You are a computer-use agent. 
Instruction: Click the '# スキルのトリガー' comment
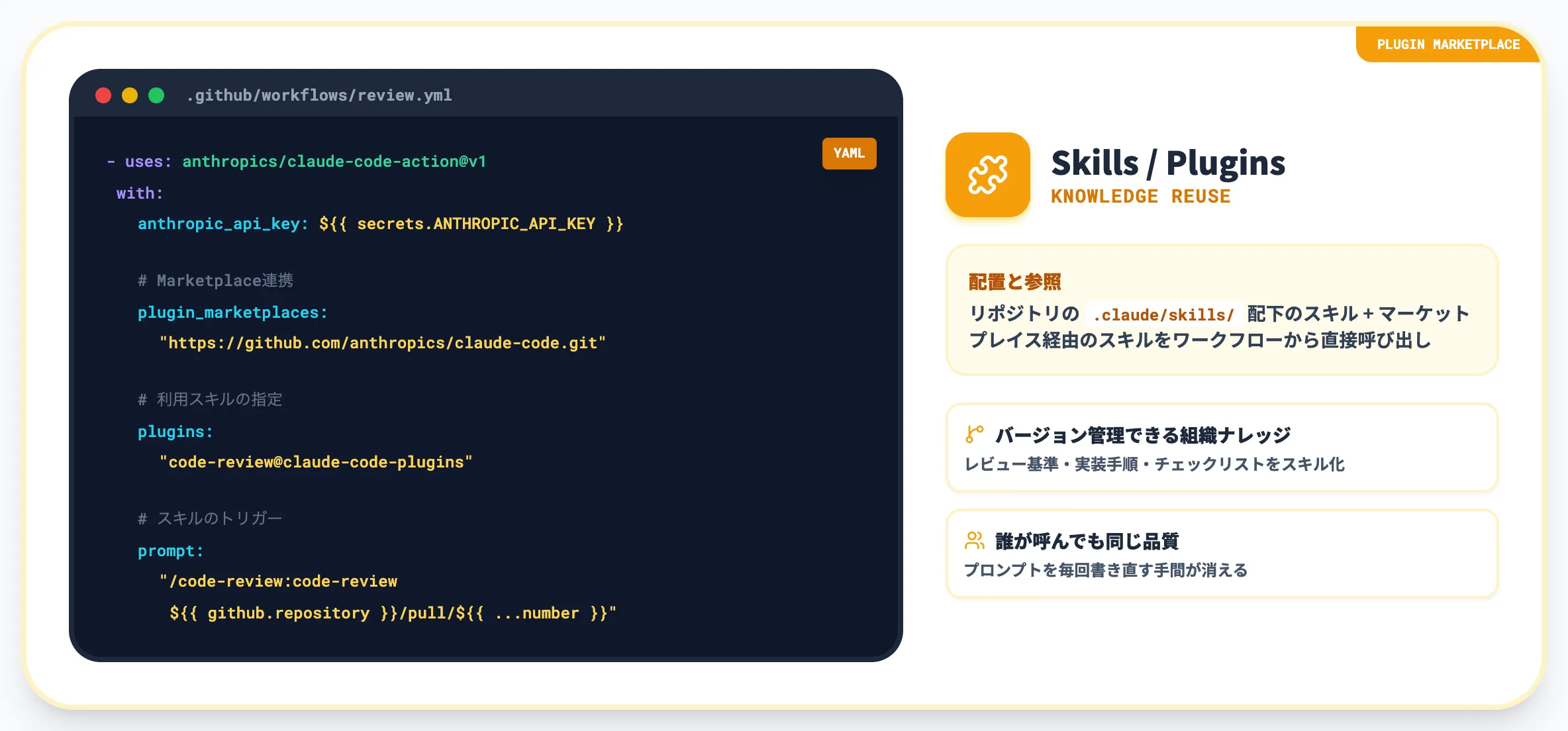210,518
